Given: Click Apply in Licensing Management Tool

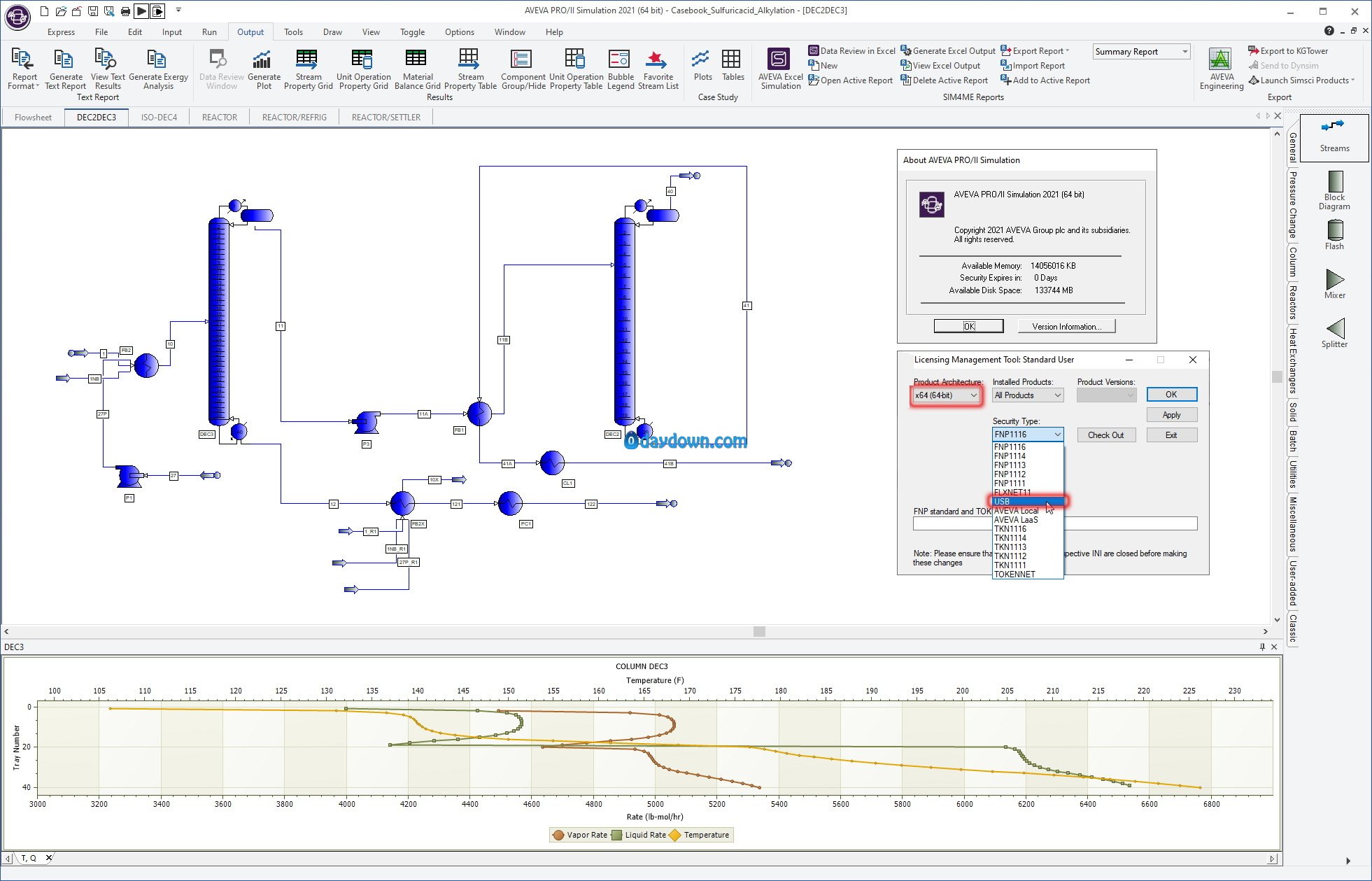Looking at the screenshot, I should 1171,415.
